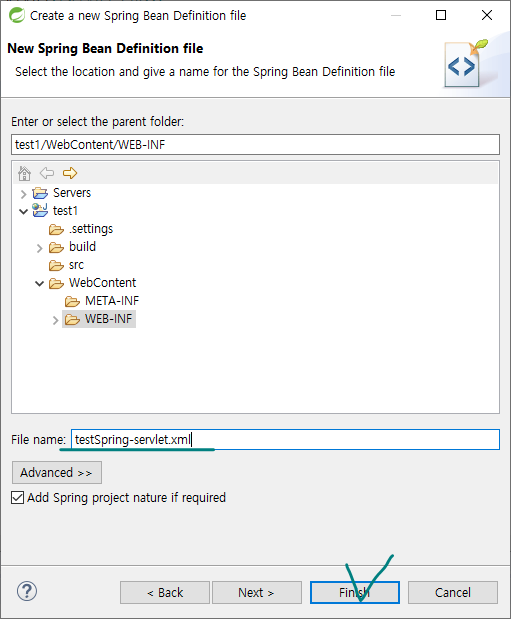Expand the Servers tree node

[x=23, y=194]
